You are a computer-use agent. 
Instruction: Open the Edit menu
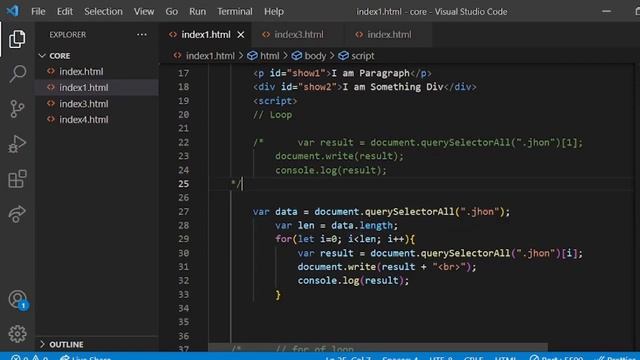click(x=64, y=11)
